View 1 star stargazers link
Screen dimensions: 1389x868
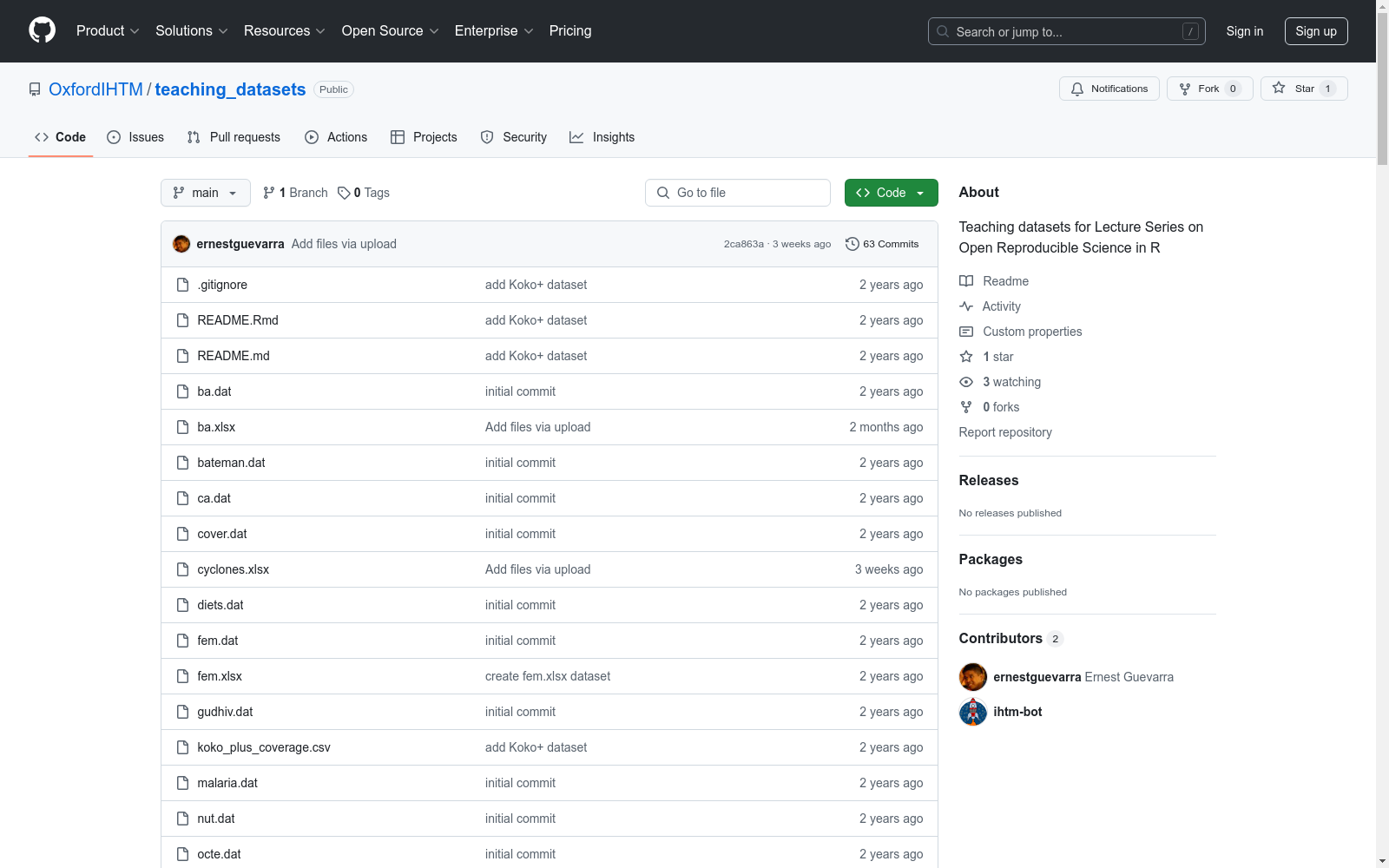[x=986, y=357]
